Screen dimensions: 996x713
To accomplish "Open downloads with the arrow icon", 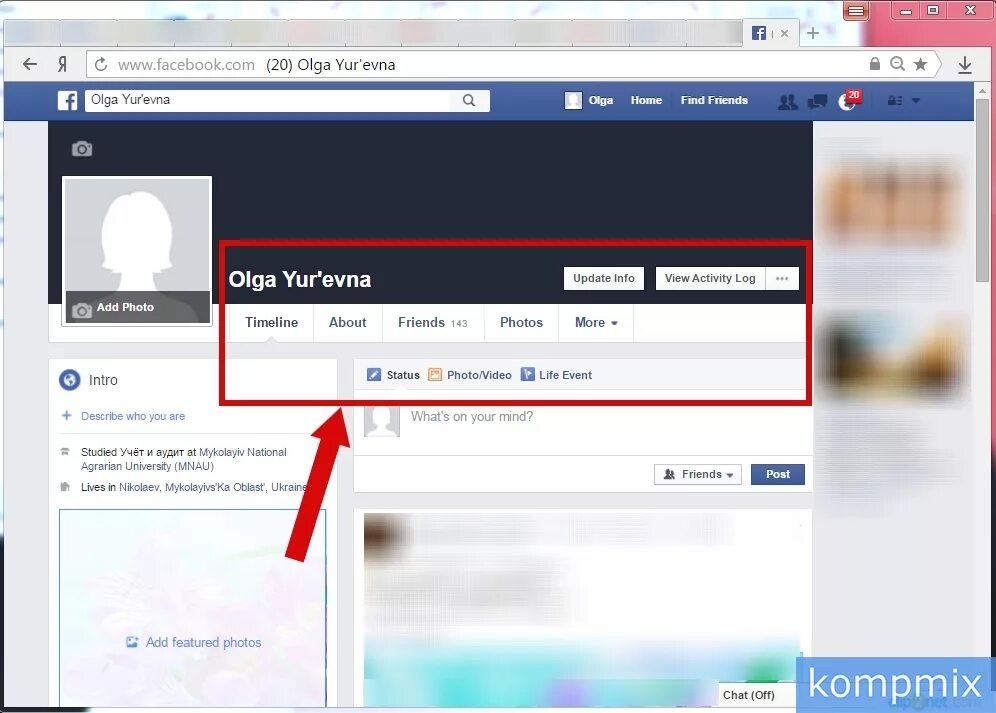I will point(965,64).
